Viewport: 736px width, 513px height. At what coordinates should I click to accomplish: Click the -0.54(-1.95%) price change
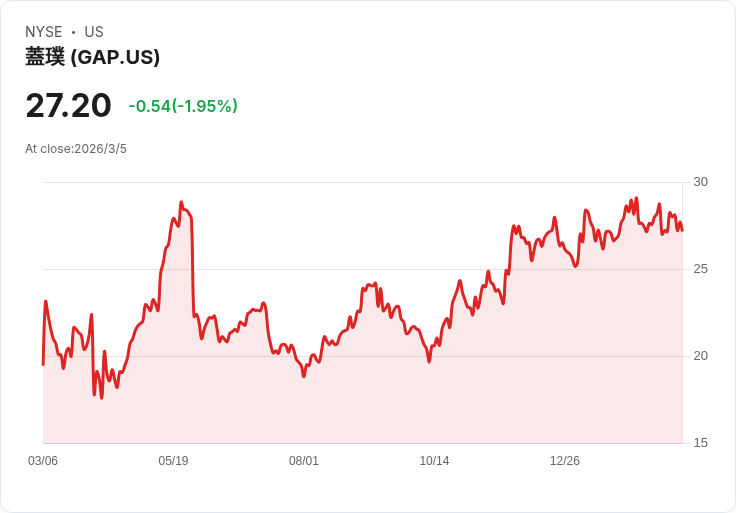(x=183, y=106)
